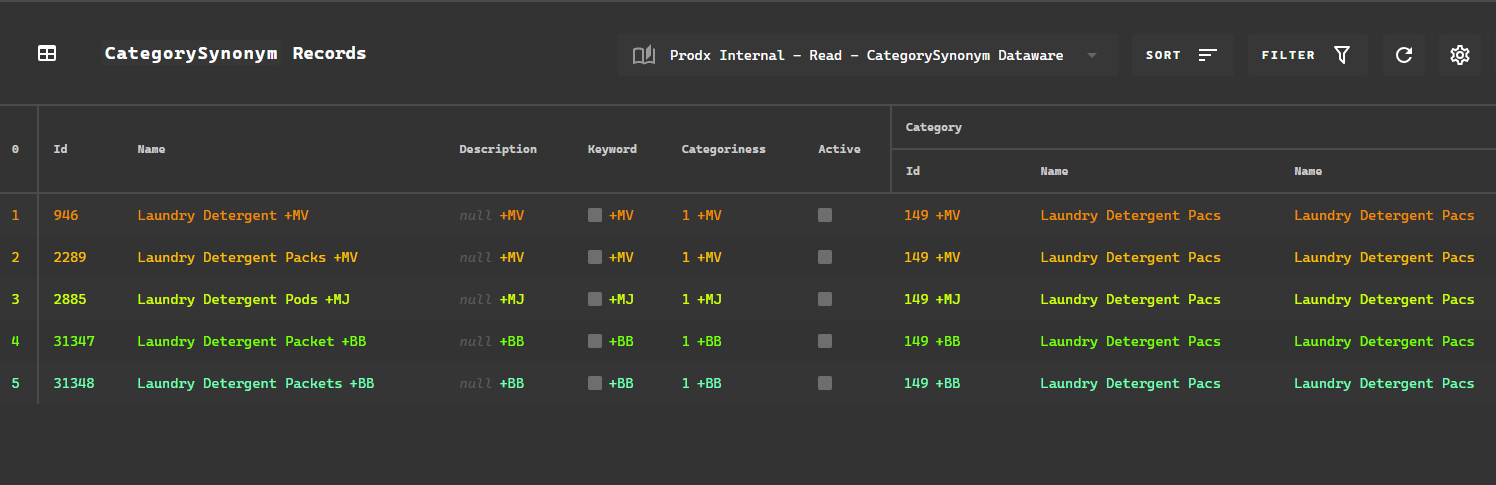Click the Id header under Category

coord(912,171)
